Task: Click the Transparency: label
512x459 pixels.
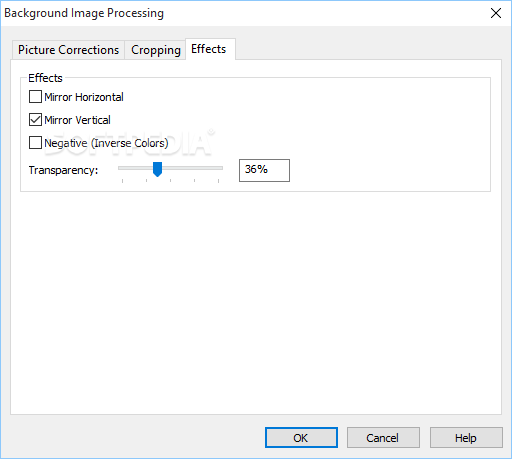Action: click(x=63, y=170)
